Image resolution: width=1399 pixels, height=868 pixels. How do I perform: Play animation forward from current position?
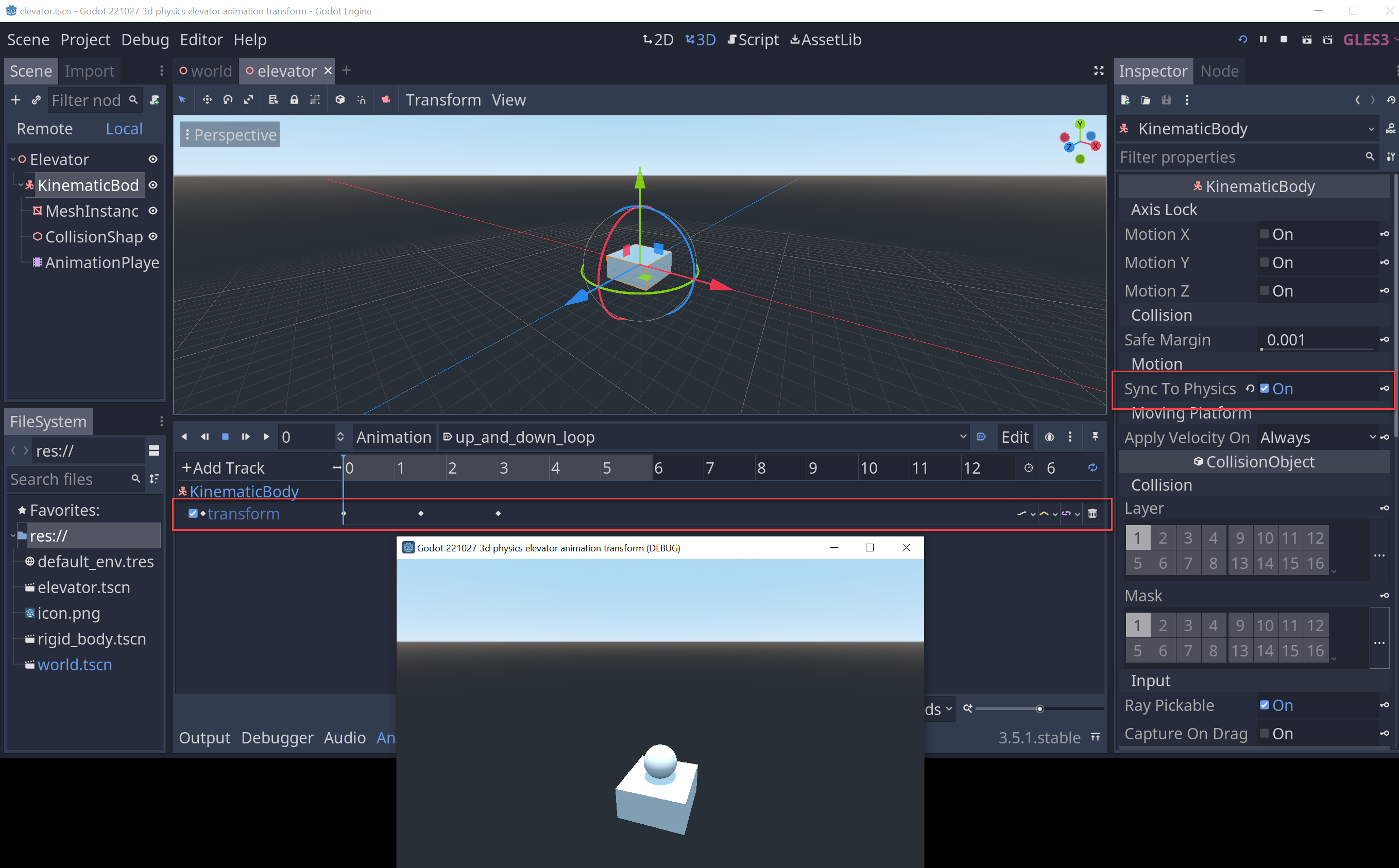(266, 437)
